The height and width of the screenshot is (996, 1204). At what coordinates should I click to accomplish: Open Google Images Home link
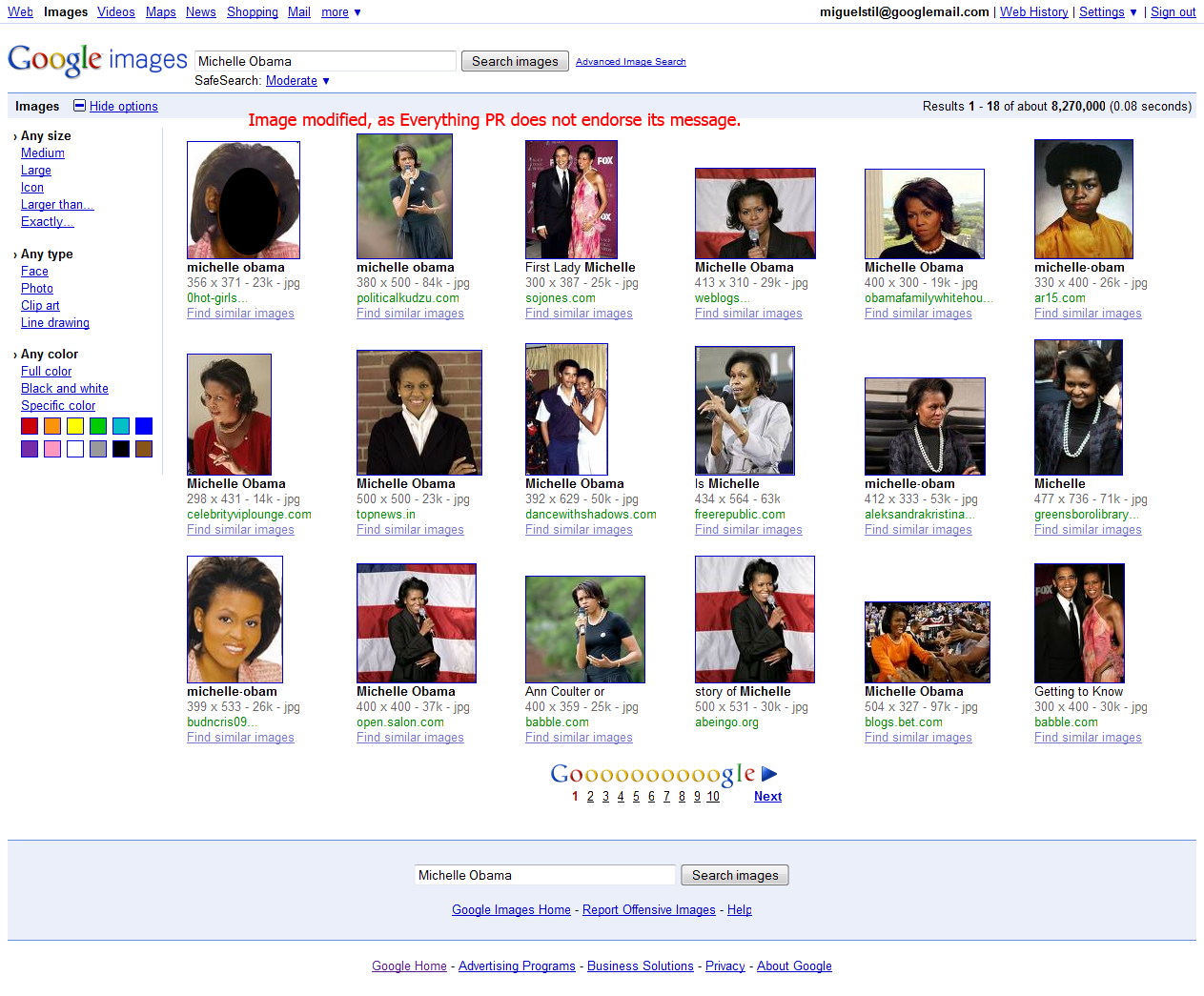coord(511,910)
